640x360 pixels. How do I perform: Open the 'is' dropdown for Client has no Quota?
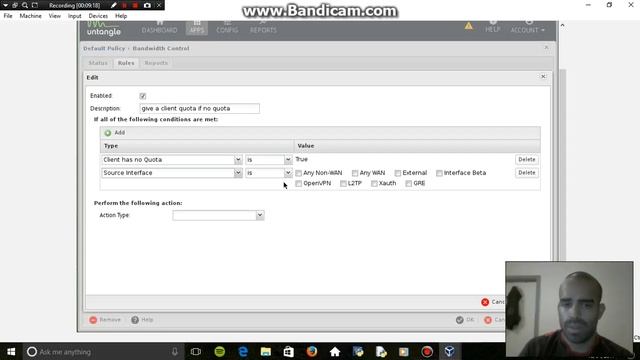(x=288, y=160)
